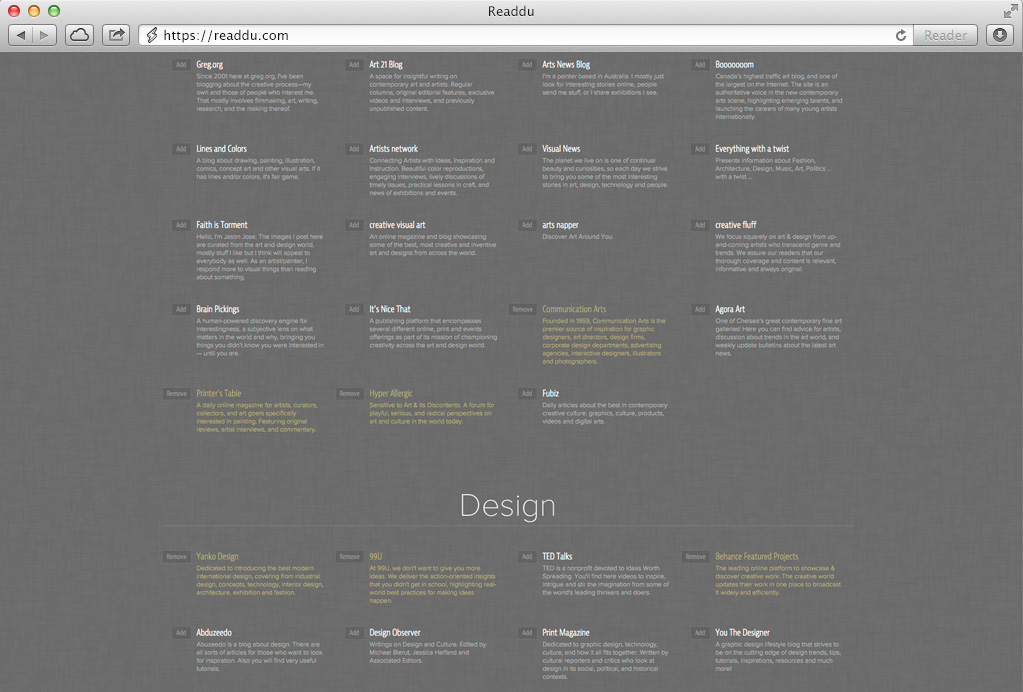The width and height of the screenshot is (1023, 692).
Task: Remove the Yanko Design feed
Action: (x=176, y=556)
